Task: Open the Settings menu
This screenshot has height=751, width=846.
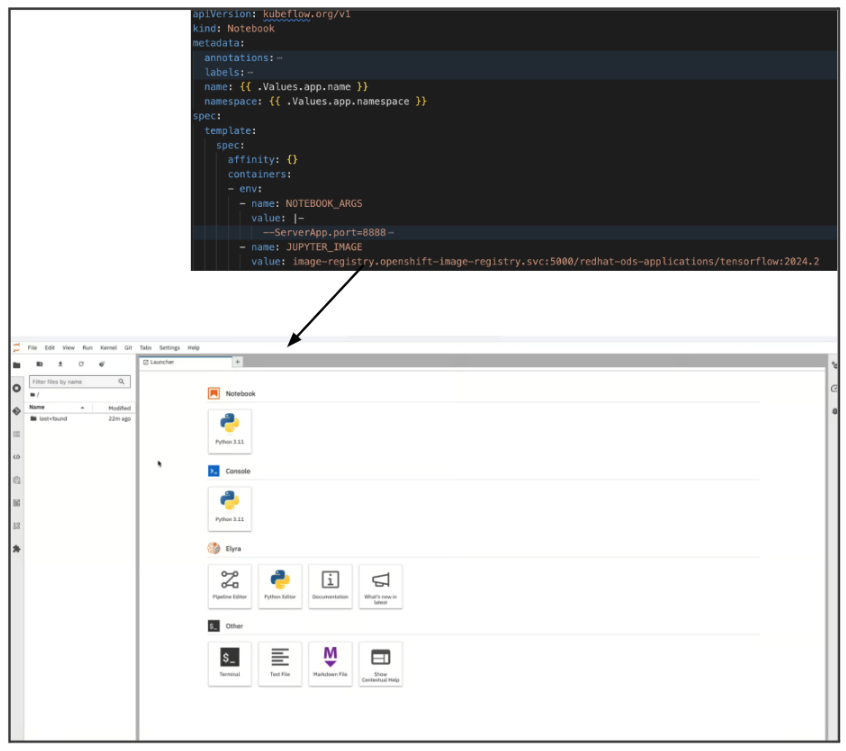Action: click(x=169, y=347)
